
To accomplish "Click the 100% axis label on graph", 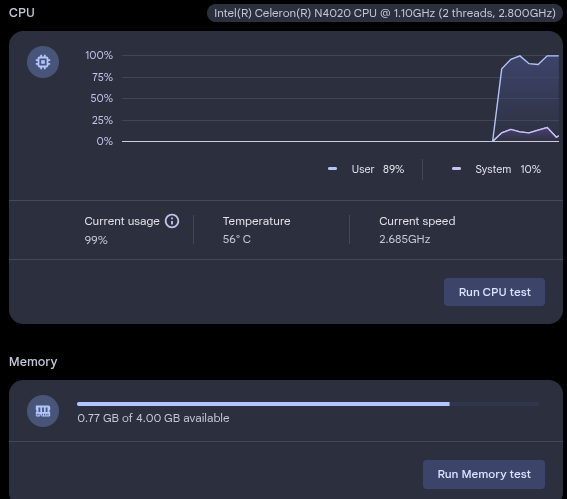I will 99,55.
